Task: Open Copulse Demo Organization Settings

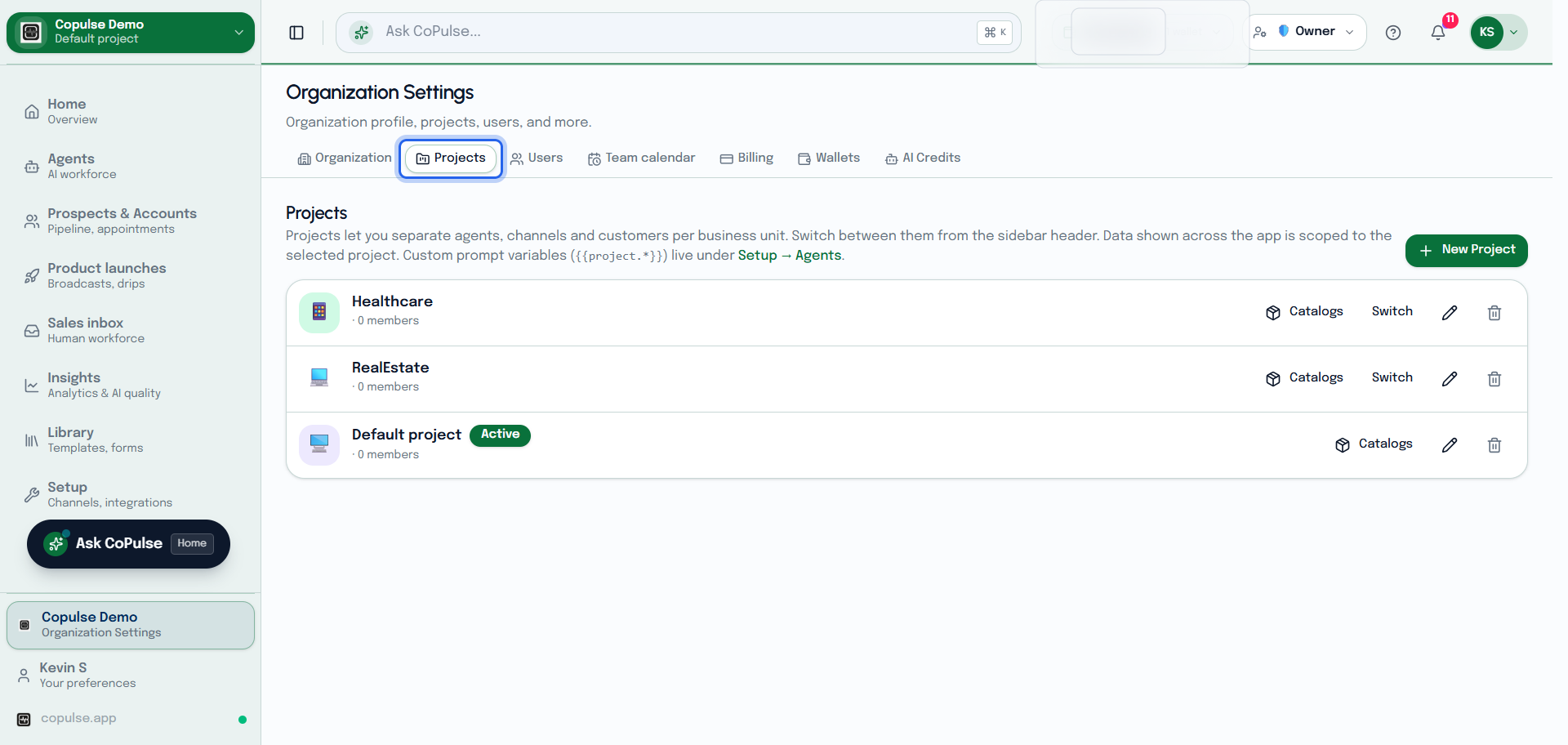Action: click(131, 626)
